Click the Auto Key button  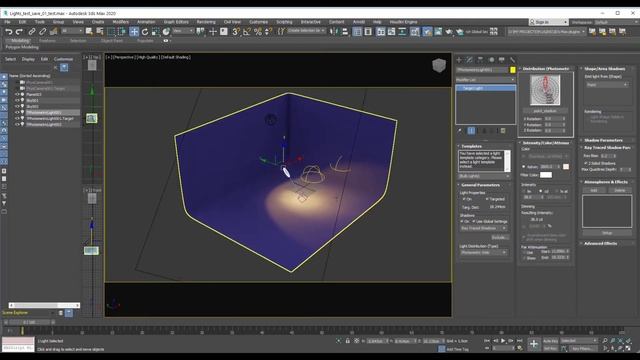(x=550, y=341)
